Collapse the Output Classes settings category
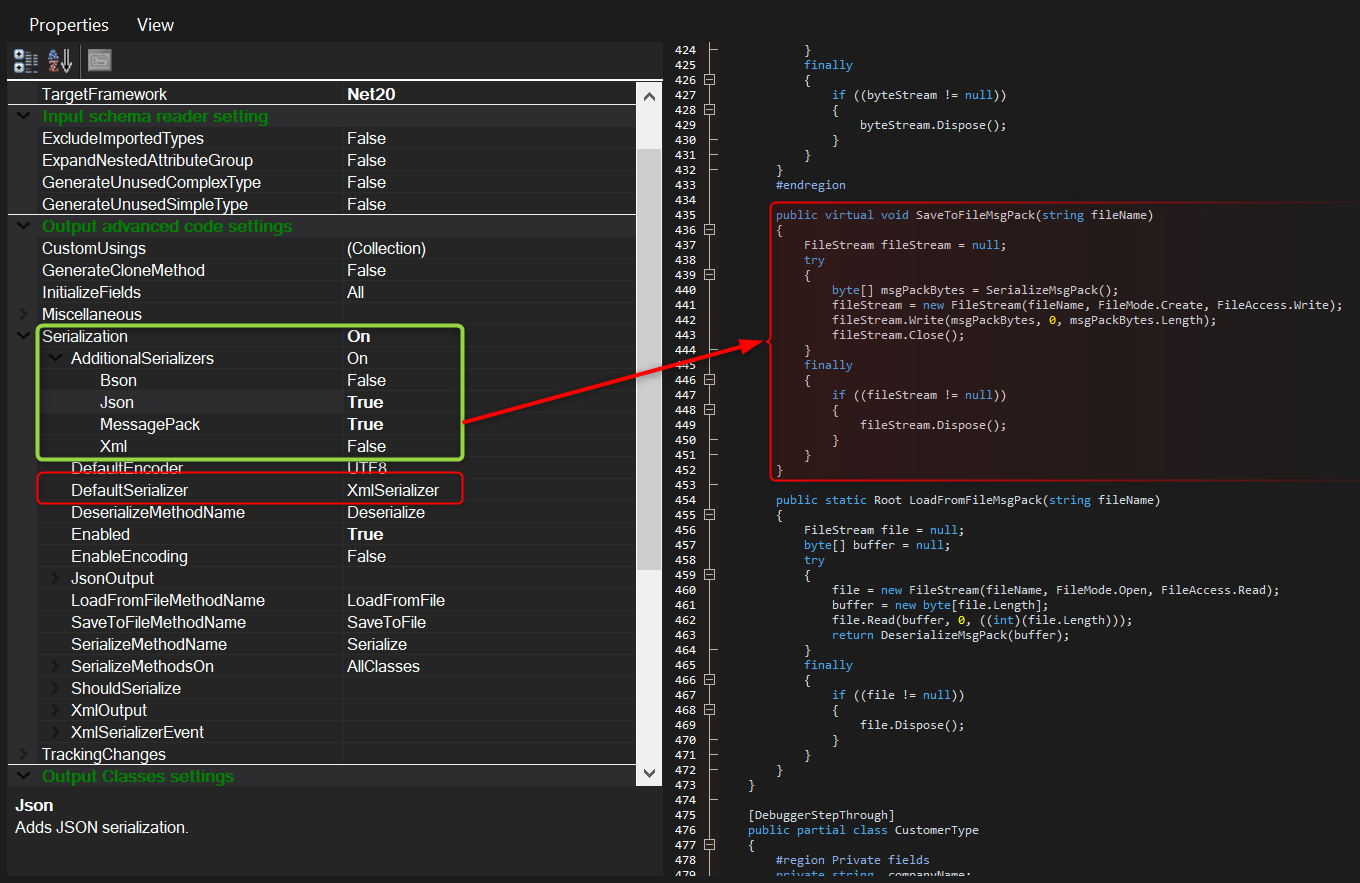 click(x=24, y=777)
